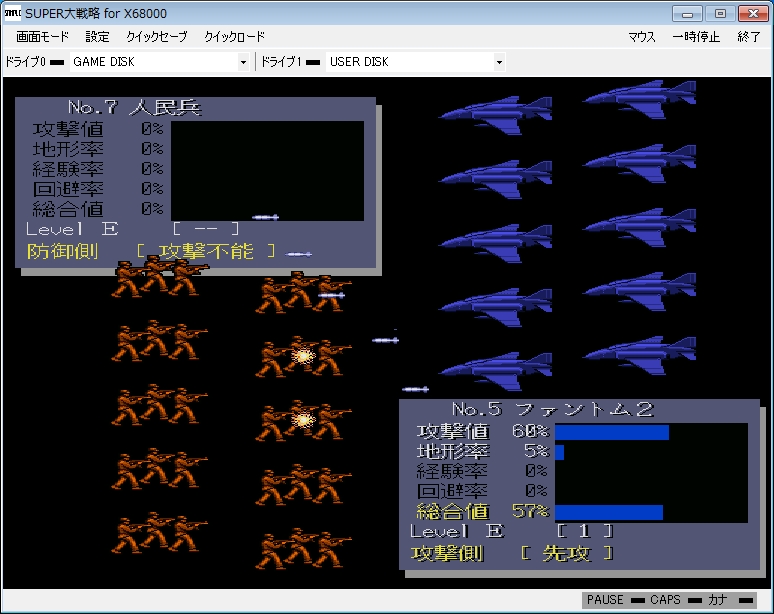Click the top-right Phantom jet sprite

coord(639,100)
